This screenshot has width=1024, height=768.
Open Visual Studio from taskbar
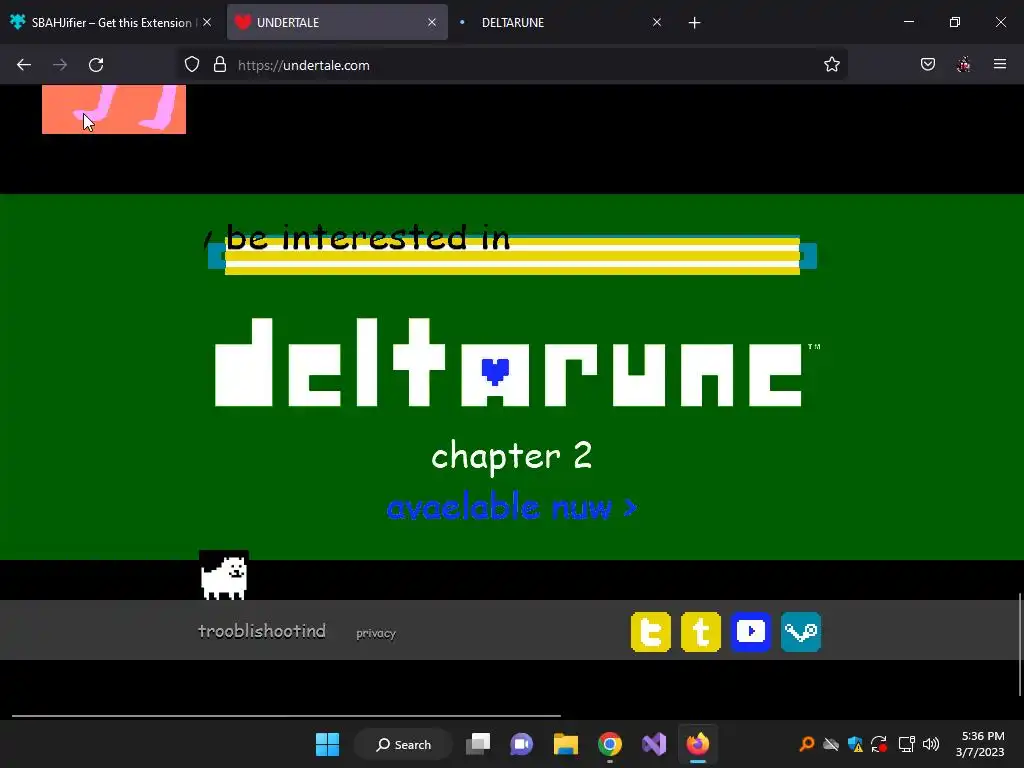coord(654,744)
